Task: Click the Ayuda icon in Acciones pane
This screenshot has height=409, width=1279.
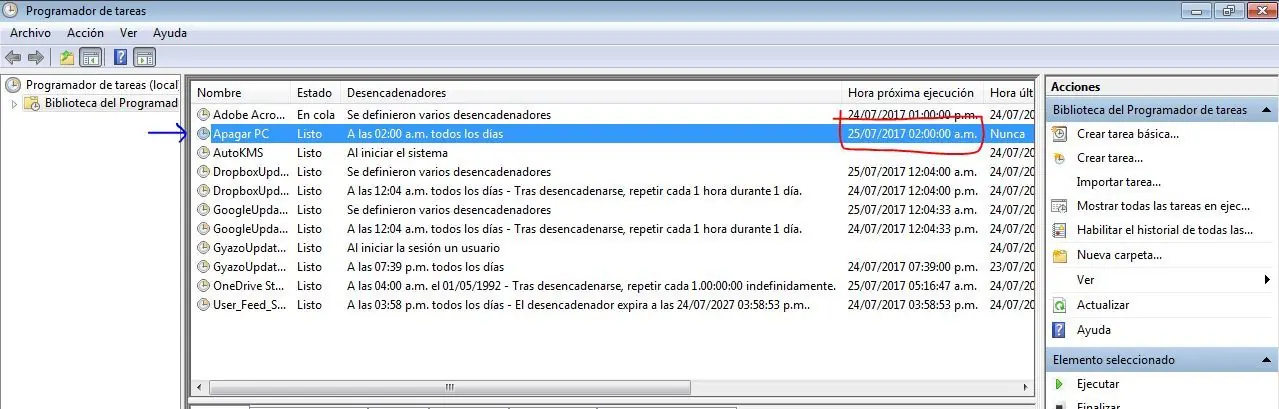Action: (x=1059, y=330)
